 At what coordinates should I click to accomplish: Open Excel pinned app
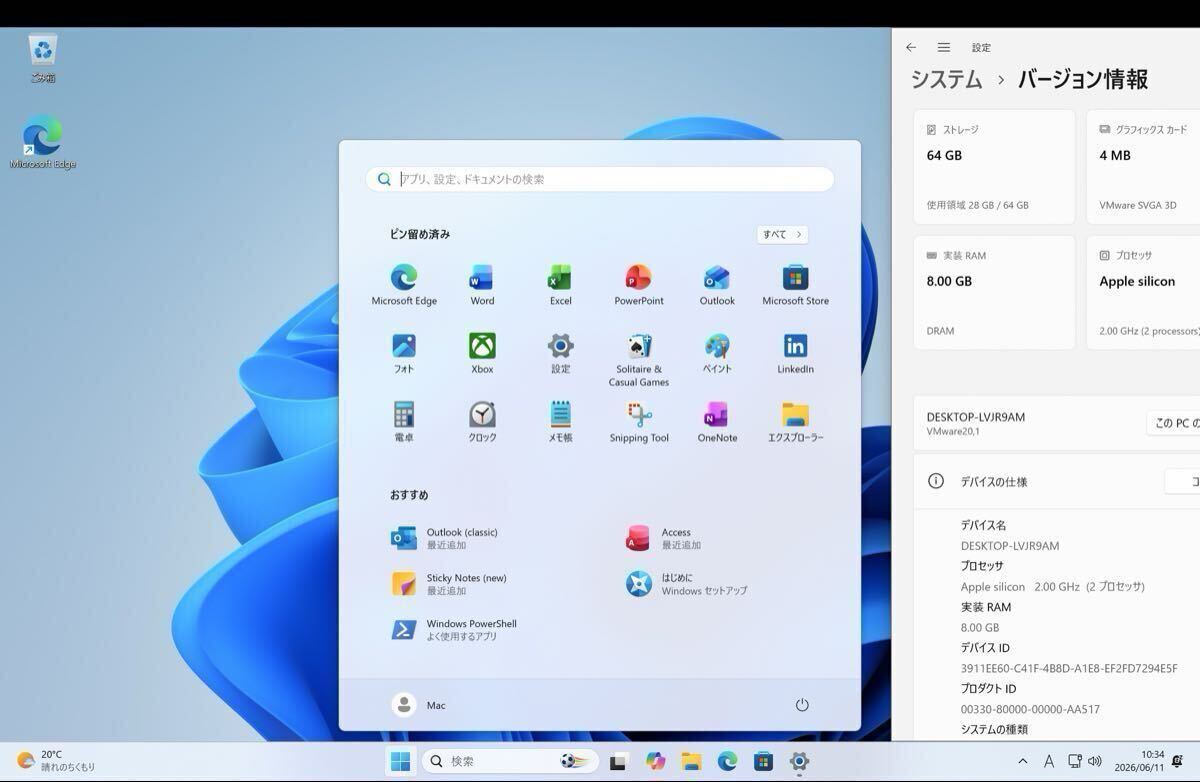tap(560, 285)
